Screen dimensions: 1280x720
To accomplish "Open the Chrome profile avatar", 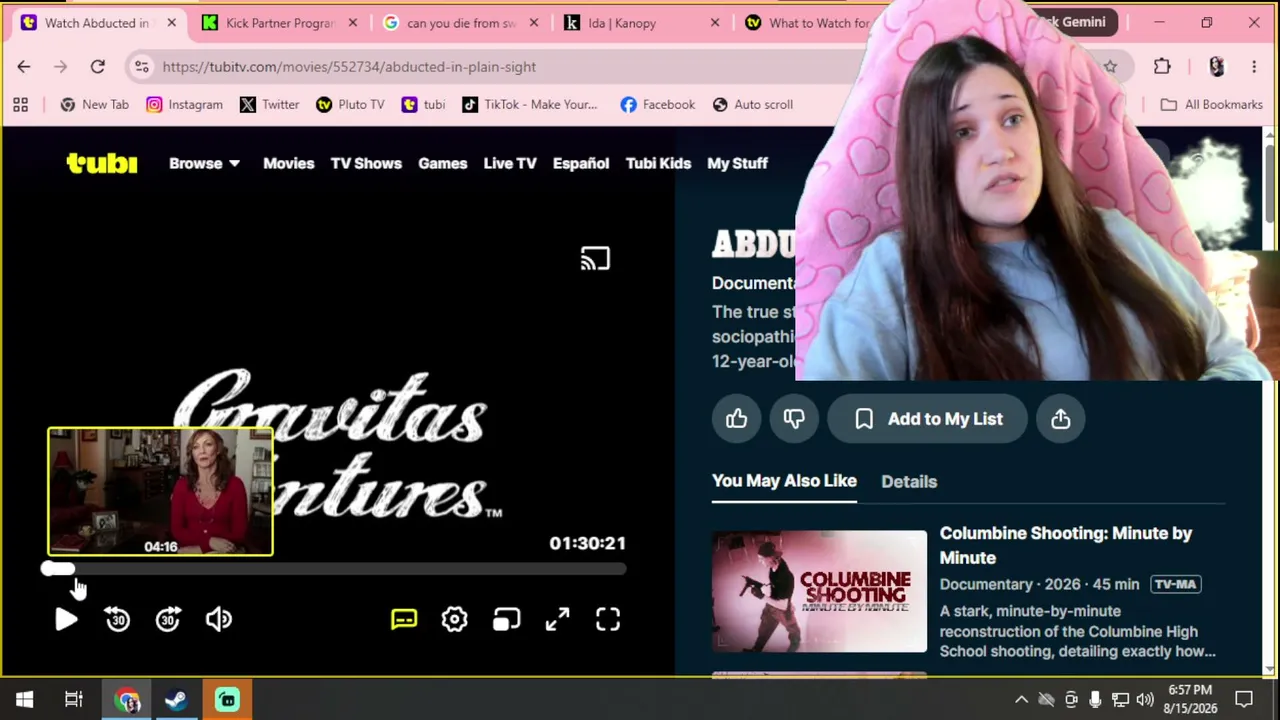I will click(1216, 67).
